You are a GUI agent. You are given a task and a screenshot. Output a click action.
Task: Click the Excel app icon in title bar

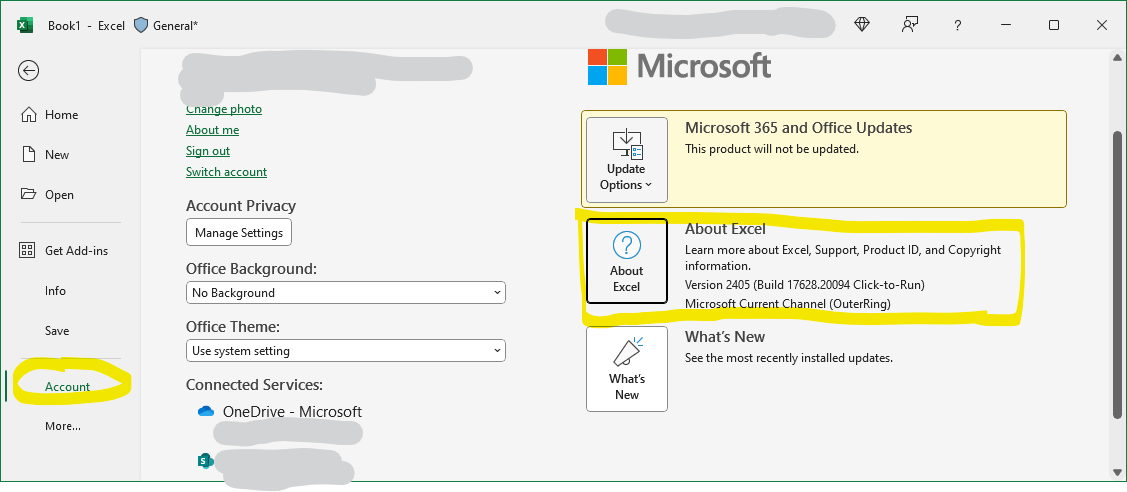(x=25, y=25)
